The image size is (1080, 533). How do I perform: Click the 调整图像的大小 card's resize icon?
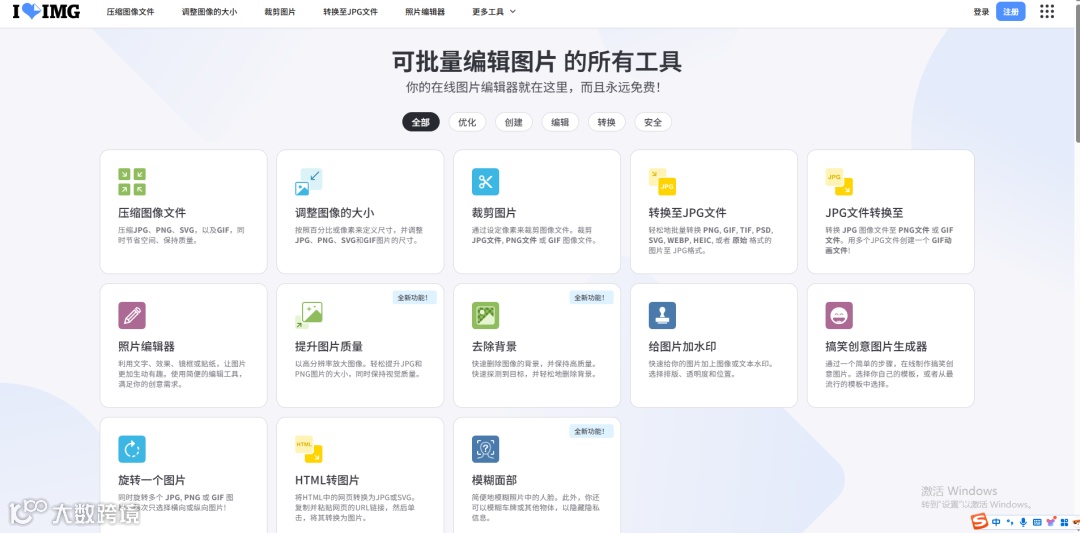coord(309,182)
